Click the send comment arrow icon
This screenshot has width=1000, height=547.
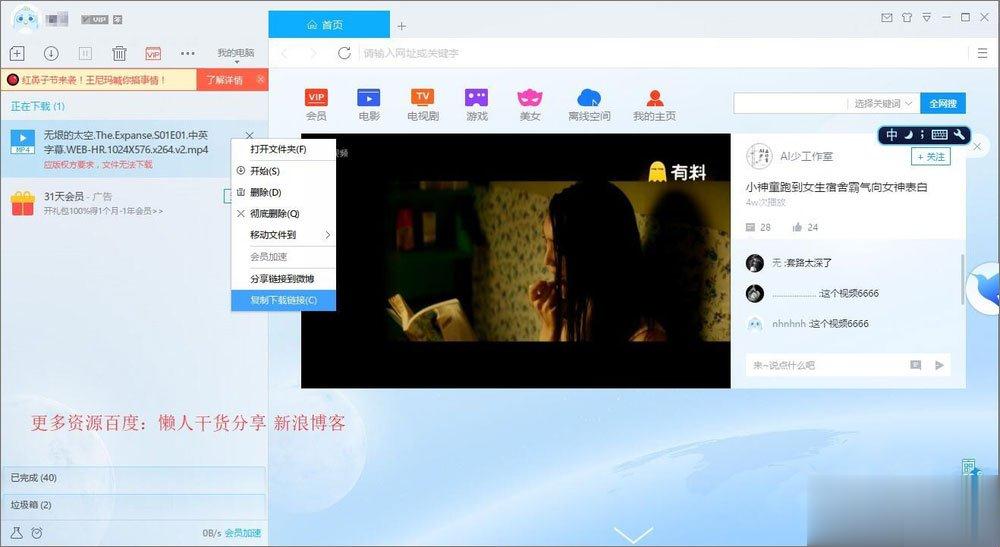click(x=939, y=365)
